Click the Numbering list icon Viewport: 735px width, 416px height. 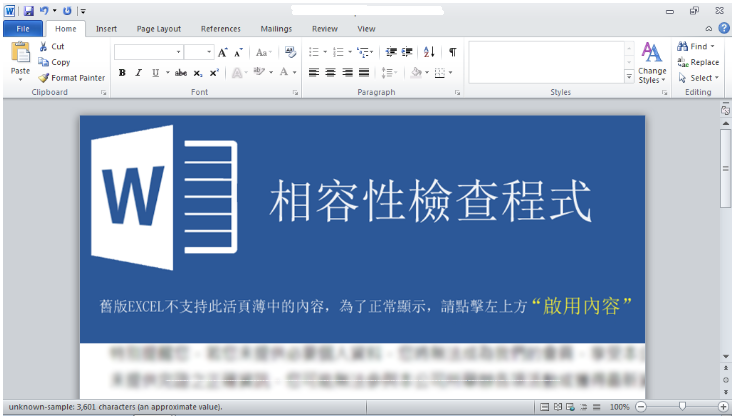pyautogui.click(x=338, y=52)
